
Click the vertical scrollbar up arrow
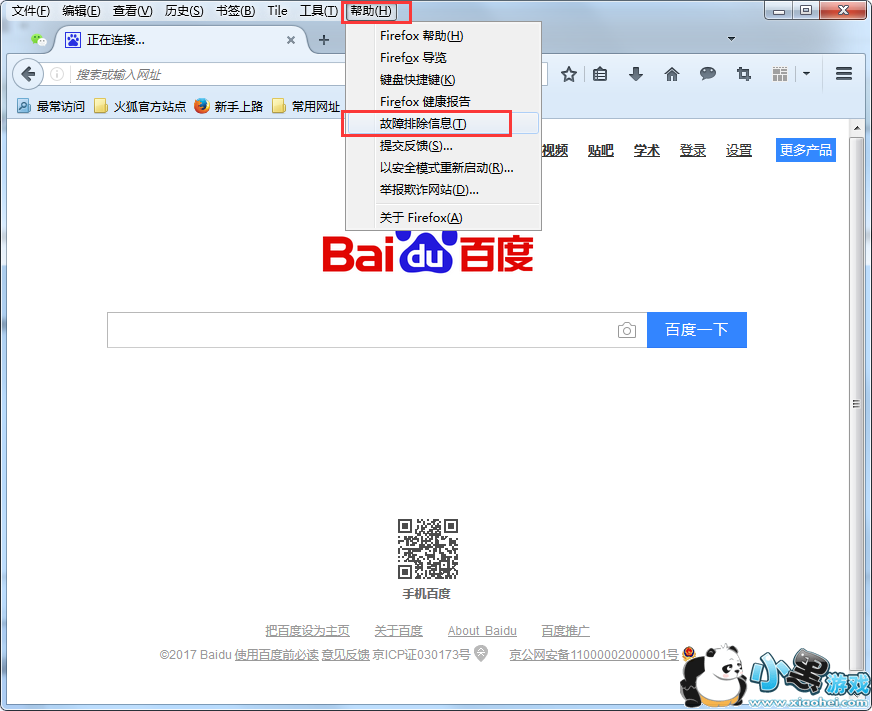click(856, 128)
